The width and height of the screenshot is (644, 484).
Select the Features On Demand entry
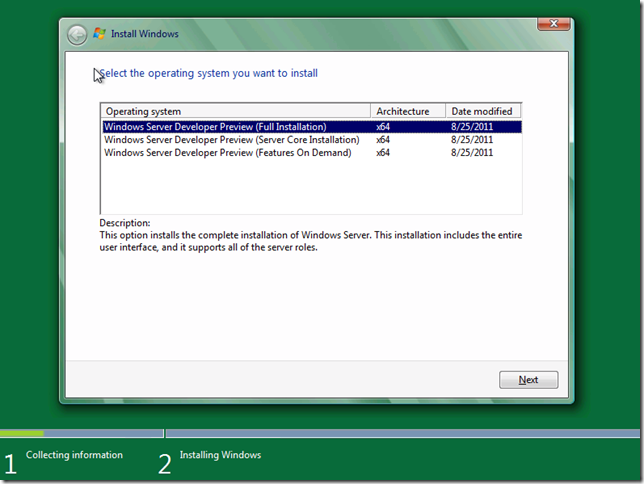point(312,153)
